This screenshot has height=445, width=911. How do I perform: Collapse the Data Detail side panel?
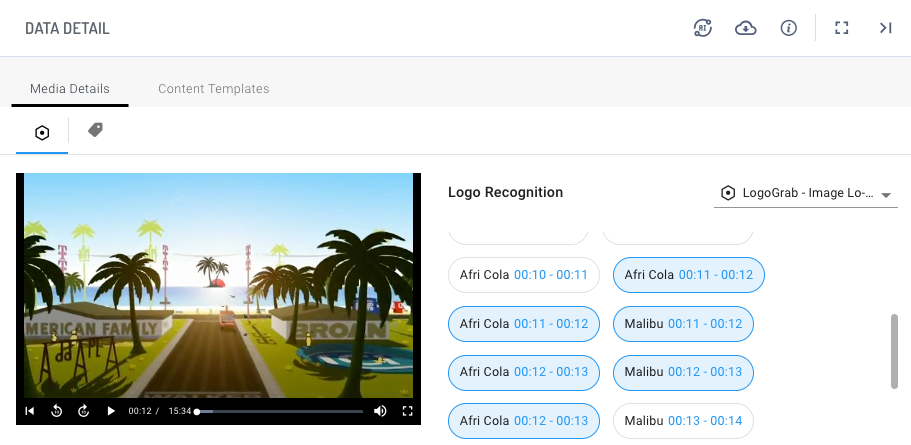[885, 28]
